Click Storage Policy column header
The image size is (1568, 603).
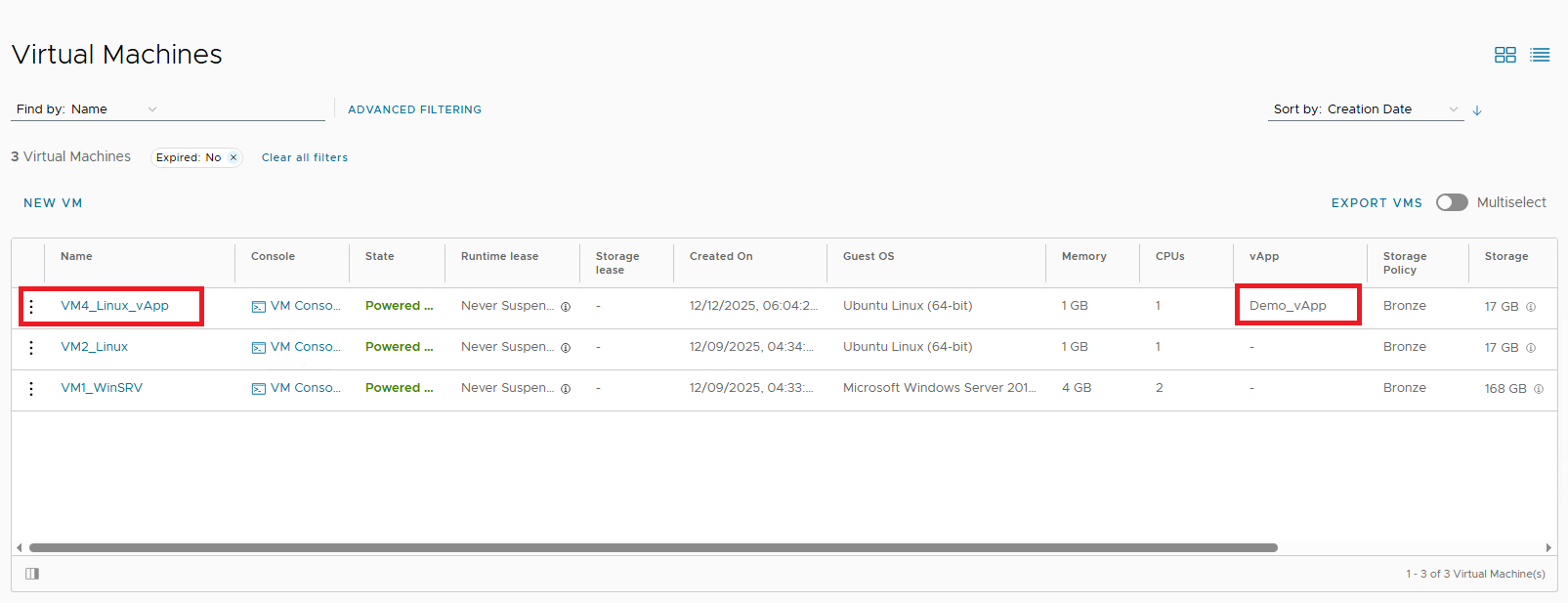pyautogui.click(x=1405, y=263)
